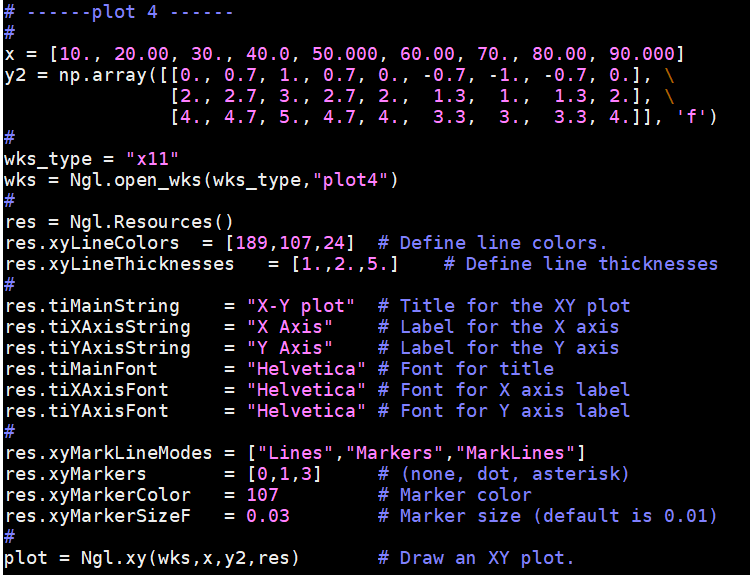The height and width of the screenshot is (575, 750).
Task: Click the "x11" string value
Action: tap(152, 158)
